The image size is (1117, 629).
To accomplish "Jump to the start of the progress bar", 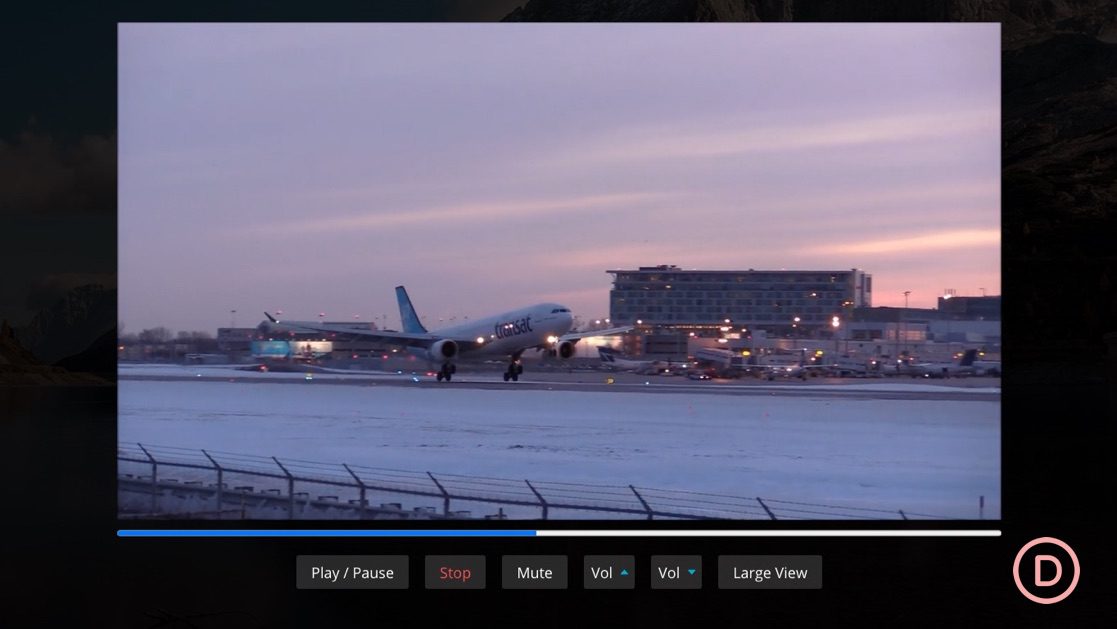I will (x=121, y=533).
